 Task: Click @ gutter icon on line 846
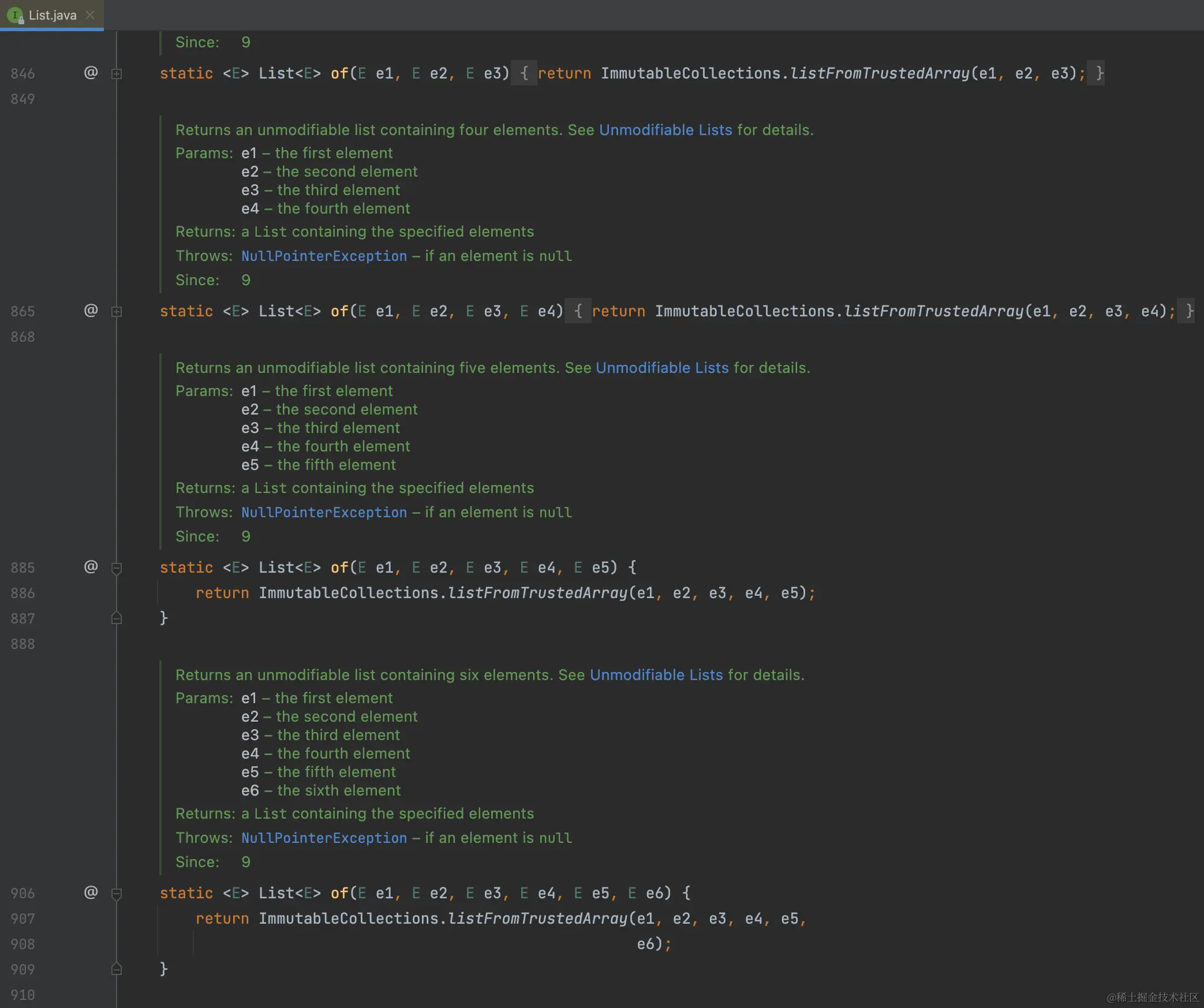pos(91,73)
